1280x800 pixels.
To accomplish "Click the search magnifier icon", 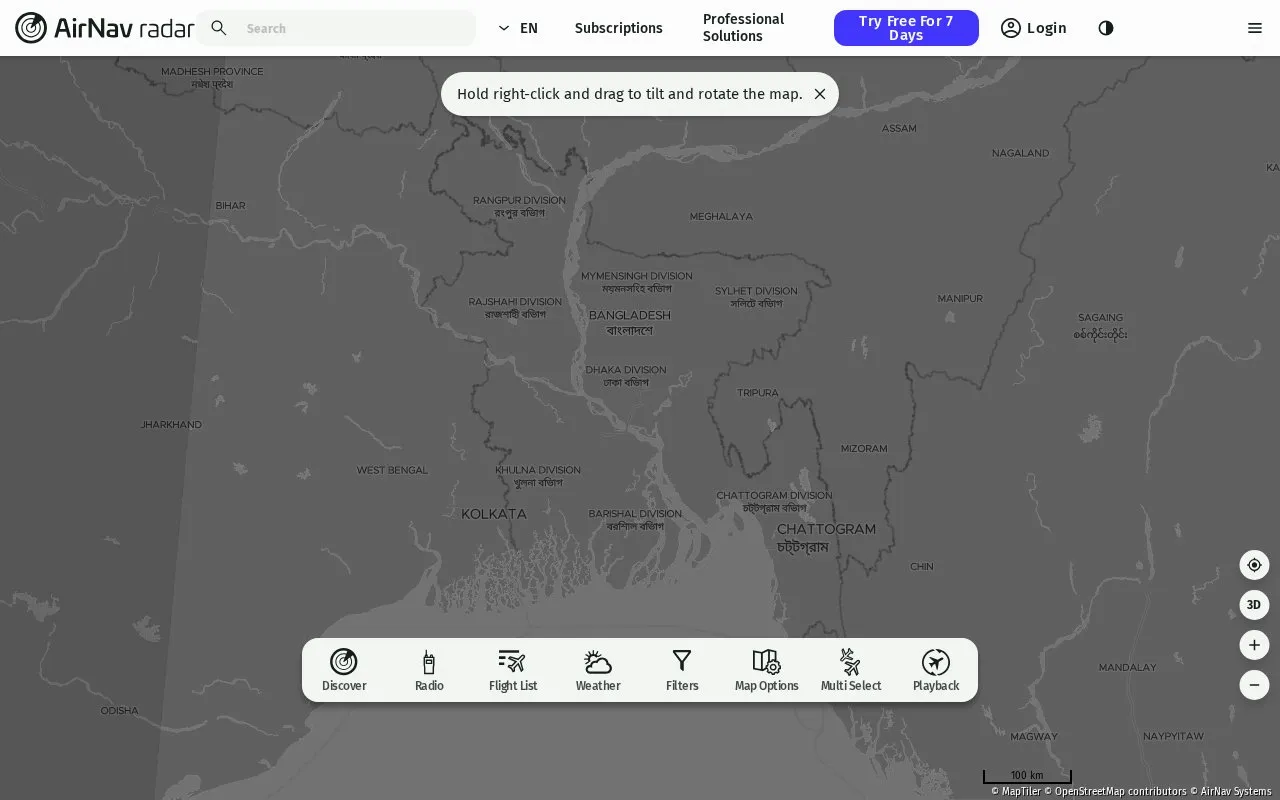I will click(219, 28).
